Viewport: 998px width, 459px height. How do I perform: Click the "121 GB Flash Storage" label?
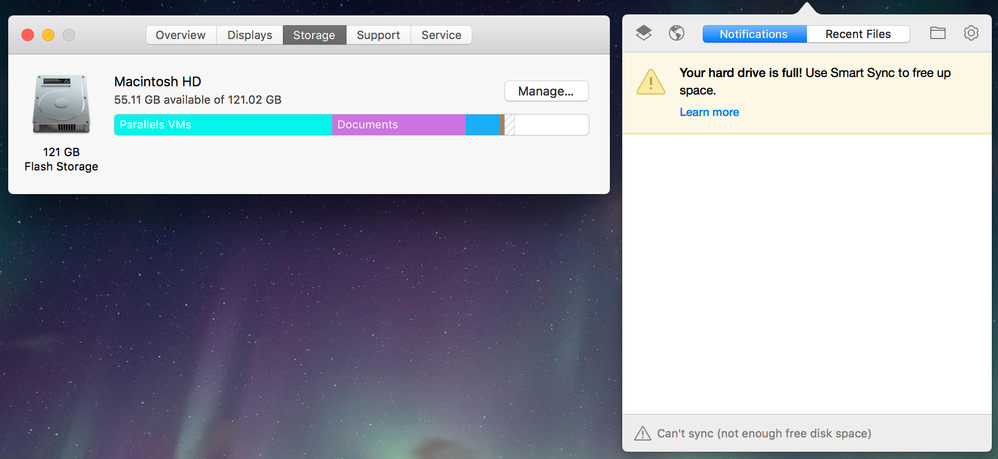point(61,159)
